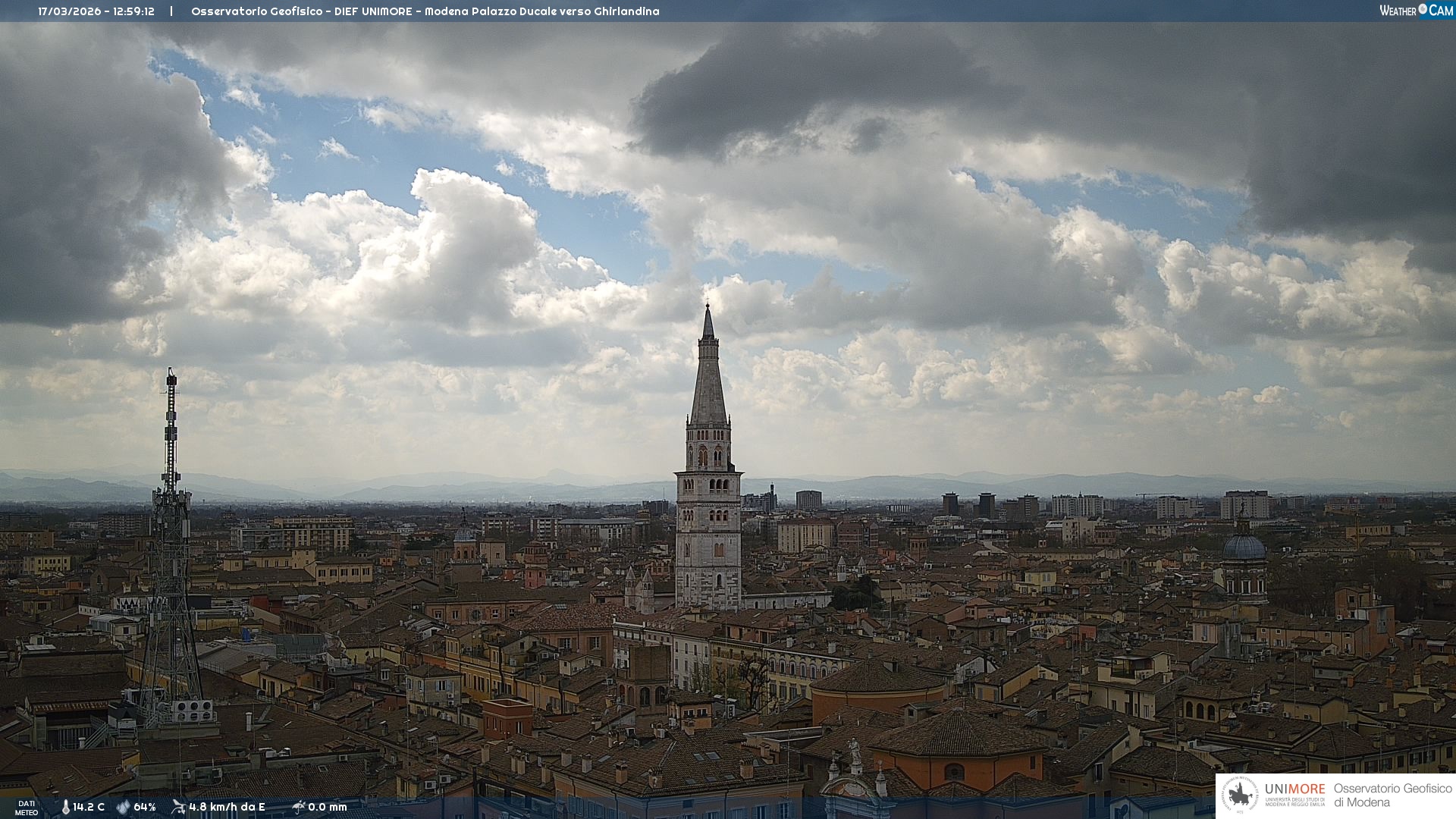This screenshot has width=1456, height=819.
Task: Click the UNIMORE horseman seal emblem
Action: click(x=1240, y=795)
